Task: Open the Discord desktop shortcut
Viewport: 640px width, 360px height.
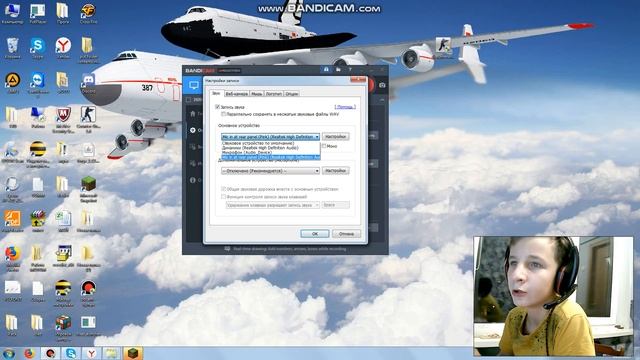Action: click(88, 83)
